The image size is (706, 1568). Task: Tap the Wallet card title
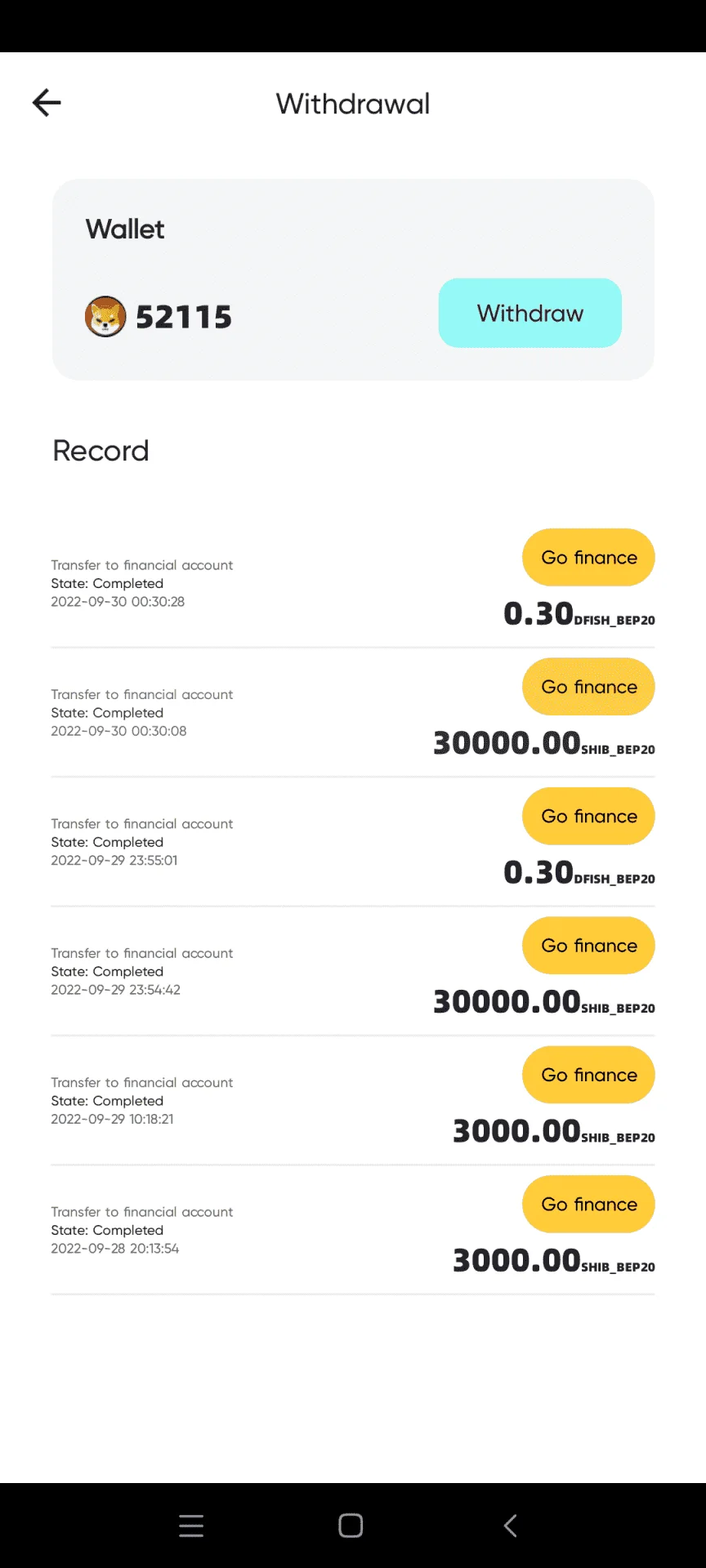(125, 229)
